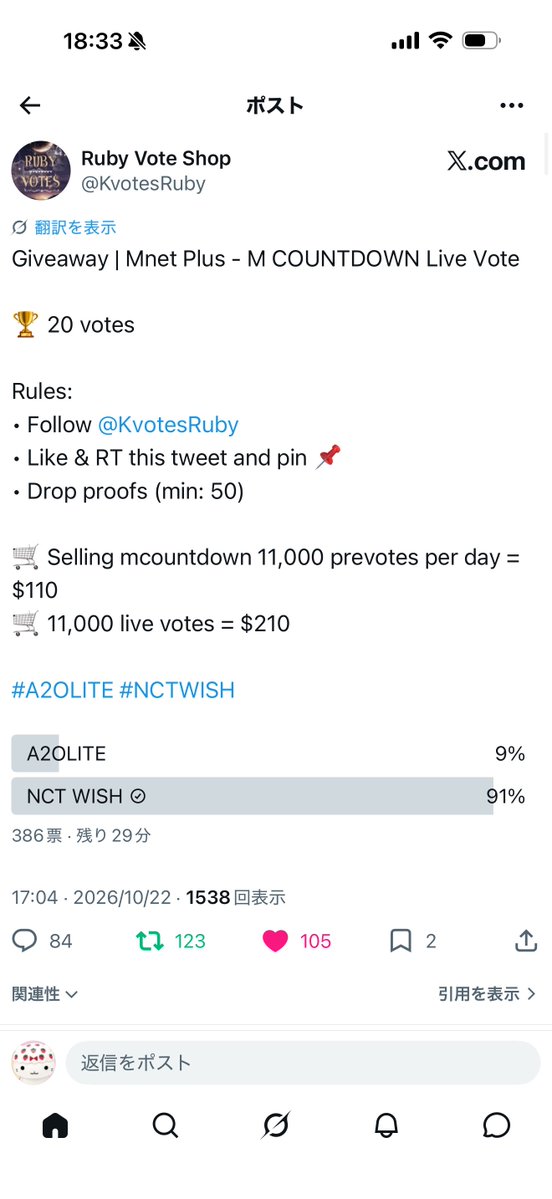Show translation via 翻訳を表示
This screenshot has height=1199, width=552.
[64, 227]
